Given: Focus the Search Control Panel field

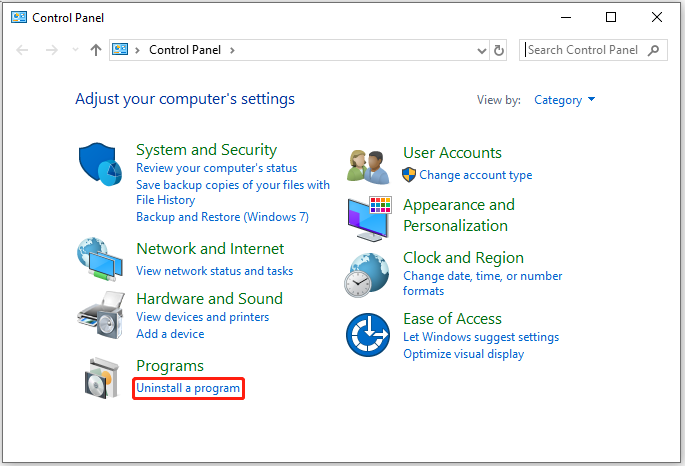Looking at the screenshot, I should (x=593, y=50).
